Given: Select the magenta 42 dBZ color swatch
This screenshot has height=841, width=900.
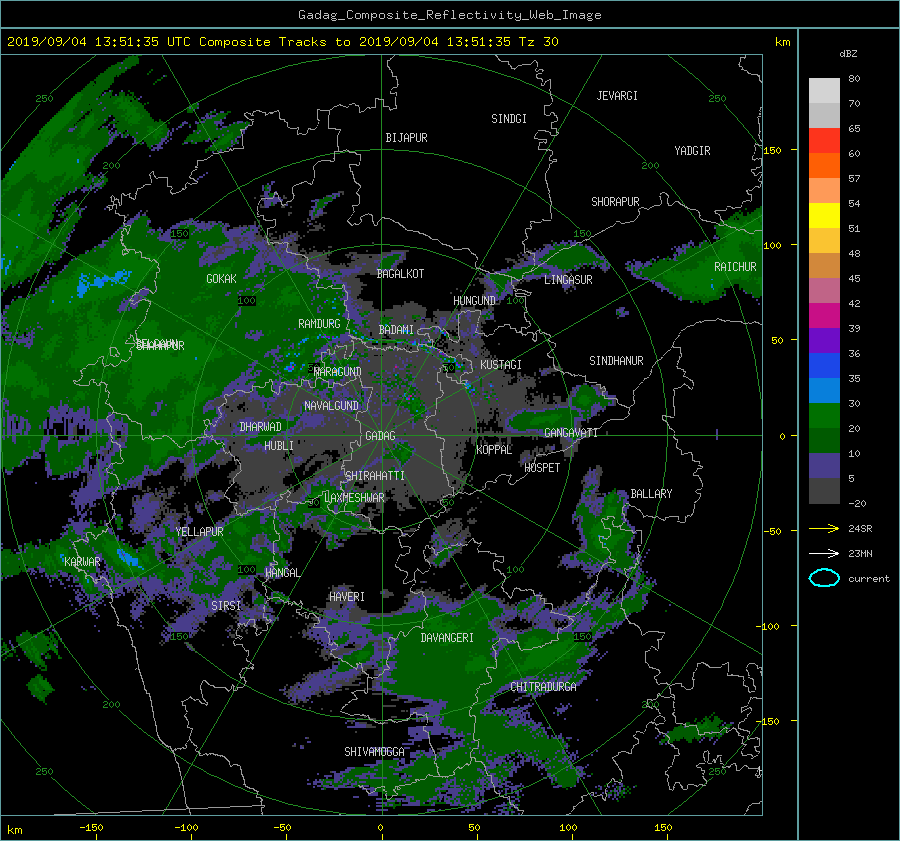Looking at the screenshot, I should pyautogui.click(x=824, y=315).
